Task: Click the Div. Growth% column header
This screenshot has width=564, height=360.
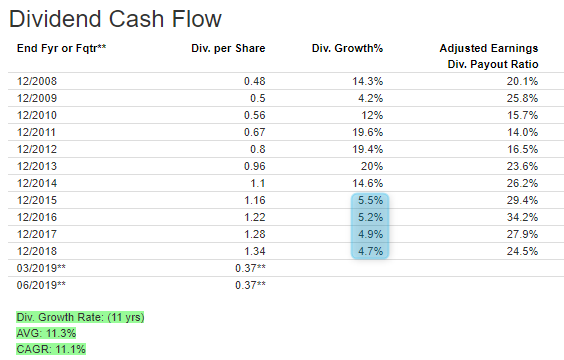Action: pyautogui.click(x=347, y=48)
